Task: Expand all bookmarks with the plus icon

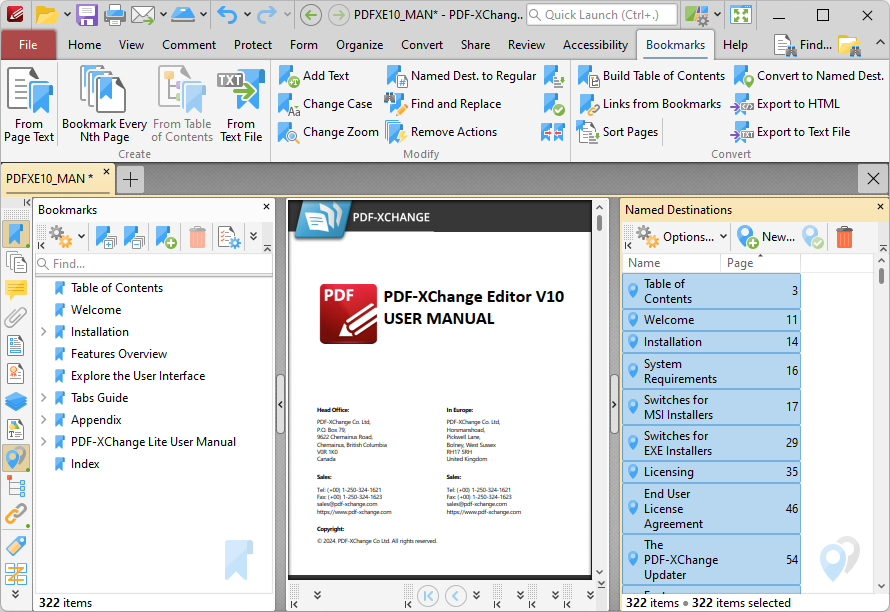Action: click(x=106, y=237)
